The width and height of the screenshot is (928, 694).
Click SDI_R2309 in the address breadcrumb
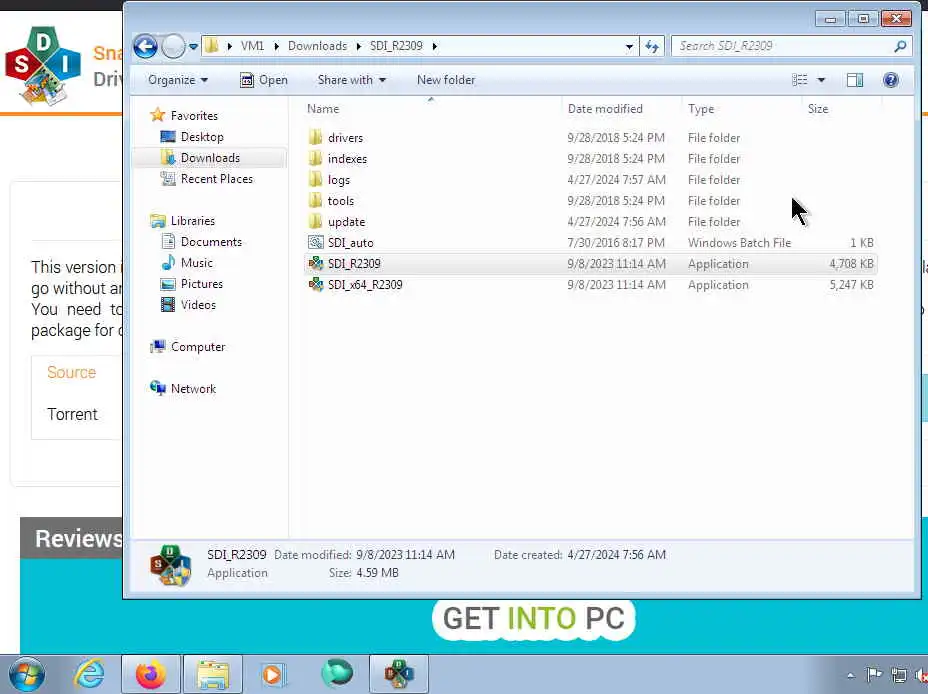pos(397,46)
